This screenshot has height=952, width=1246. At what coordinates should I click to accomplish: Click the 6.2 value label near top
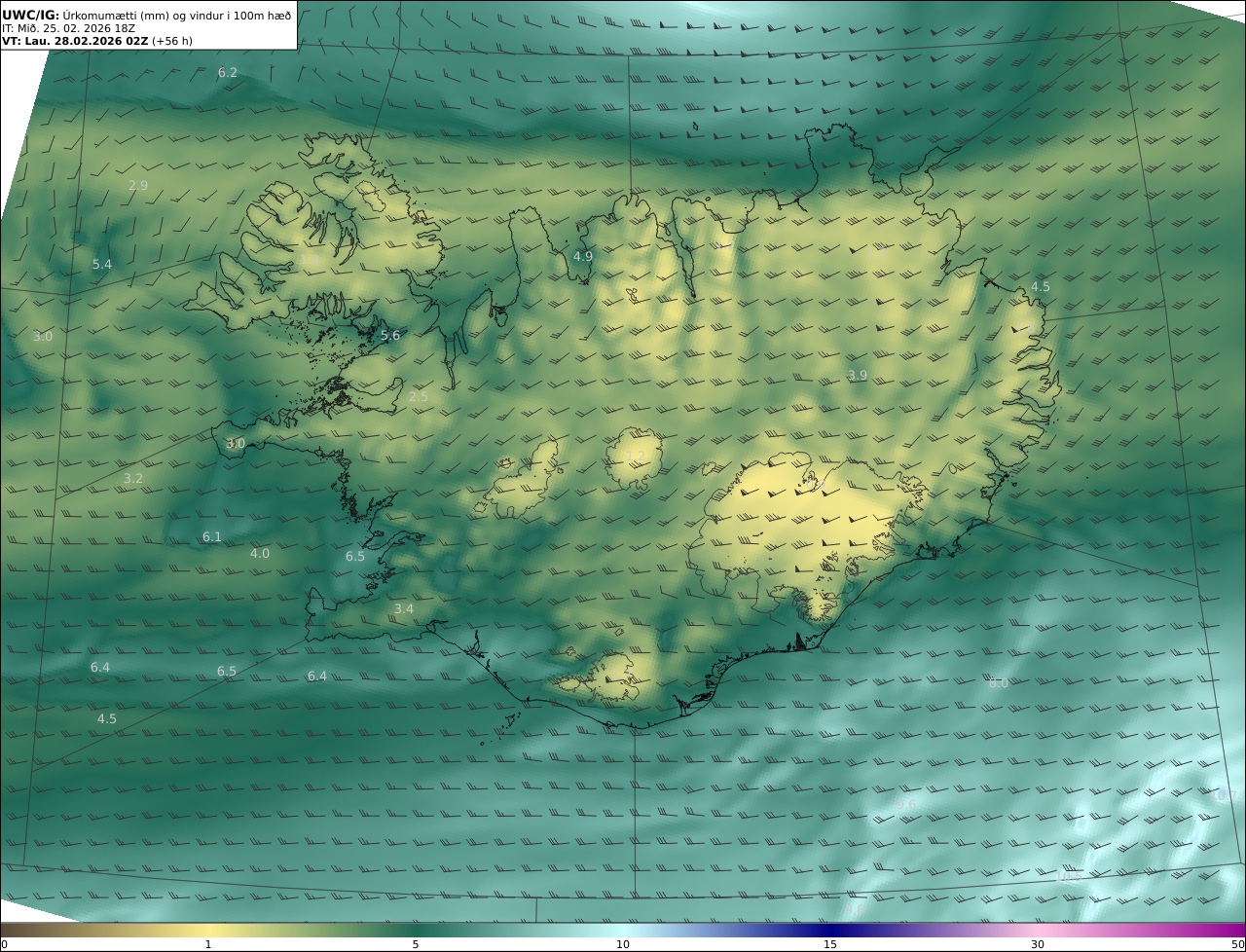[x=228, y=73]
